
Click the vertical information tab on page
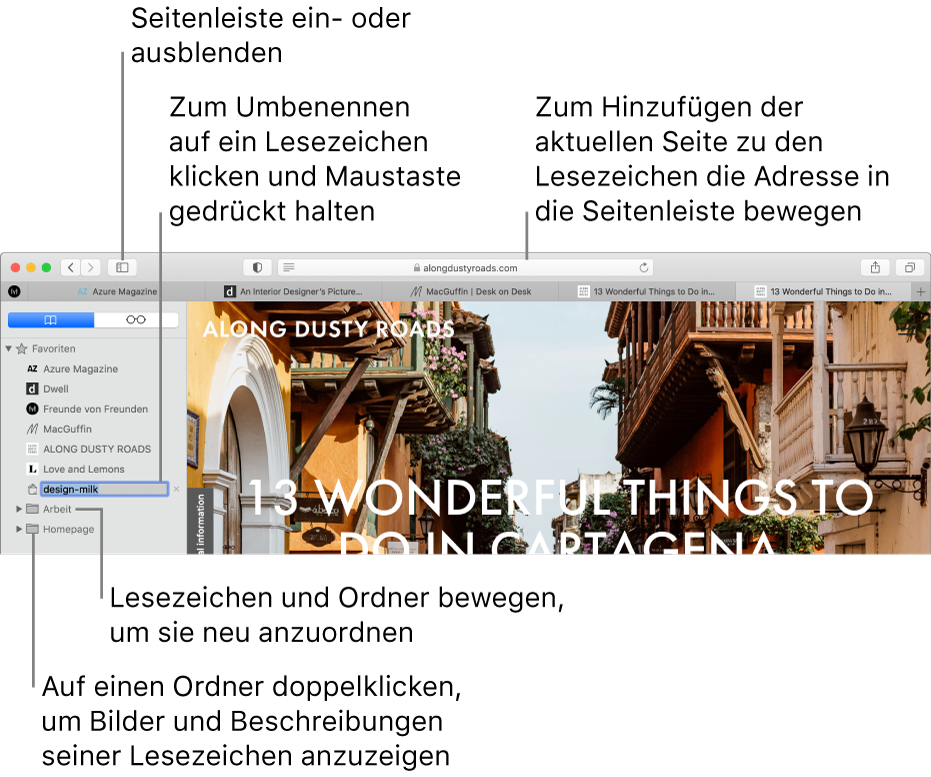(x=200, y=522)
